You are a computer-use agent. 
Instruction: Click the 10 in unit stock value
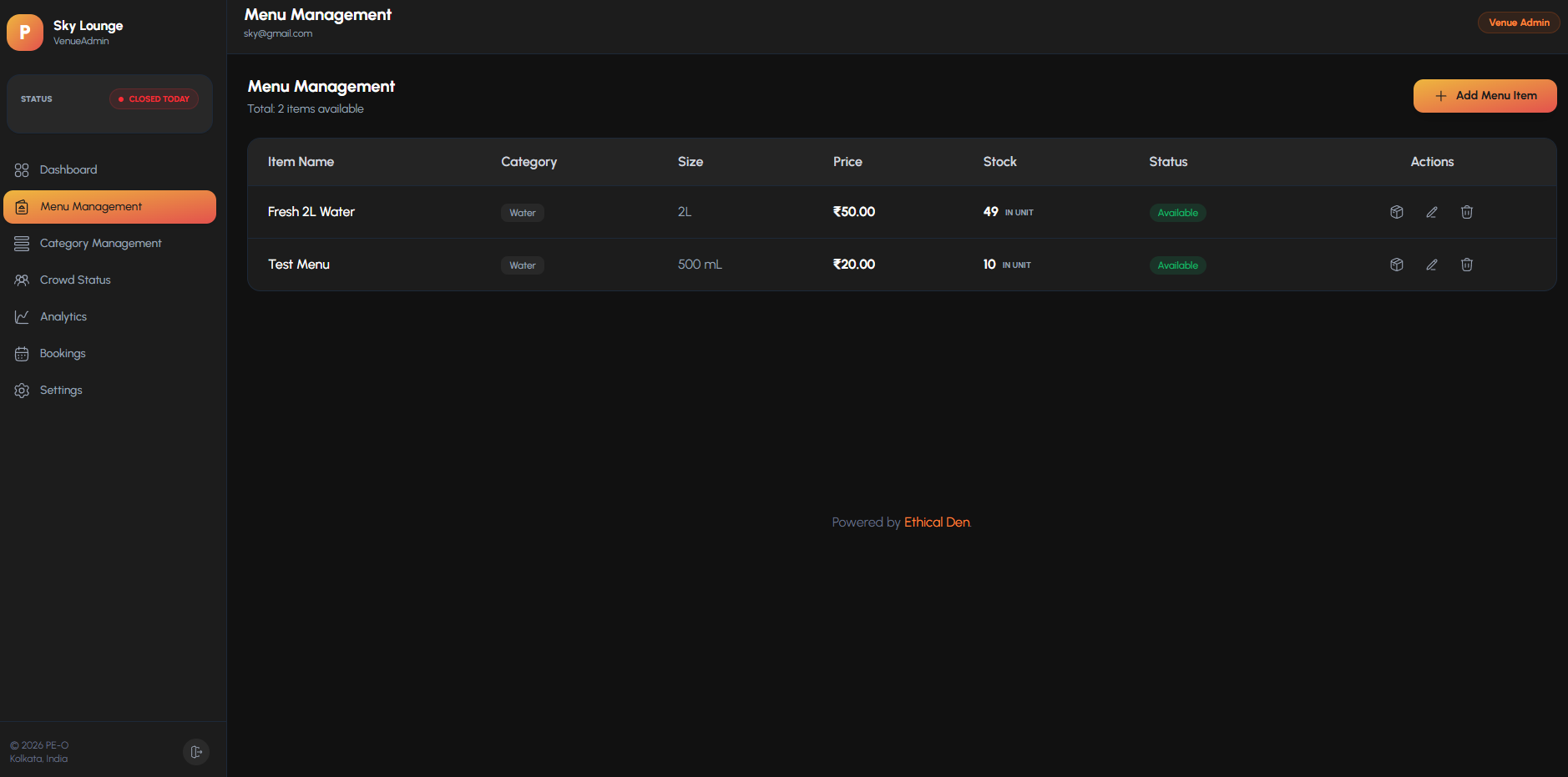(1007, 265)
